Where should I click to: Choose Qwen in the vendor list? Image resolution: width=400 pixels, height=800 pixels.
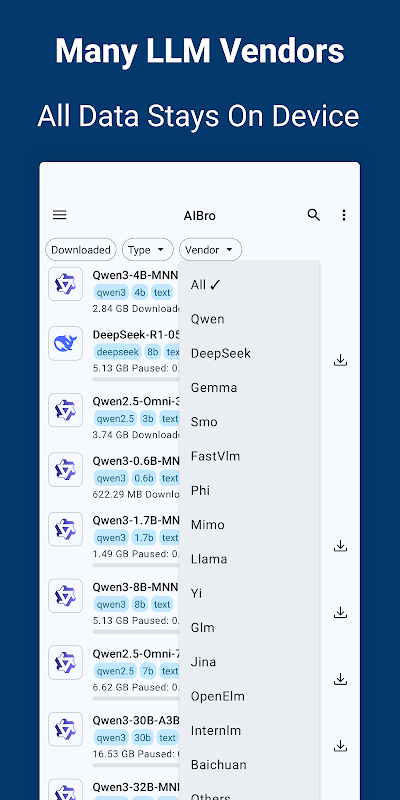coord(249,319)
